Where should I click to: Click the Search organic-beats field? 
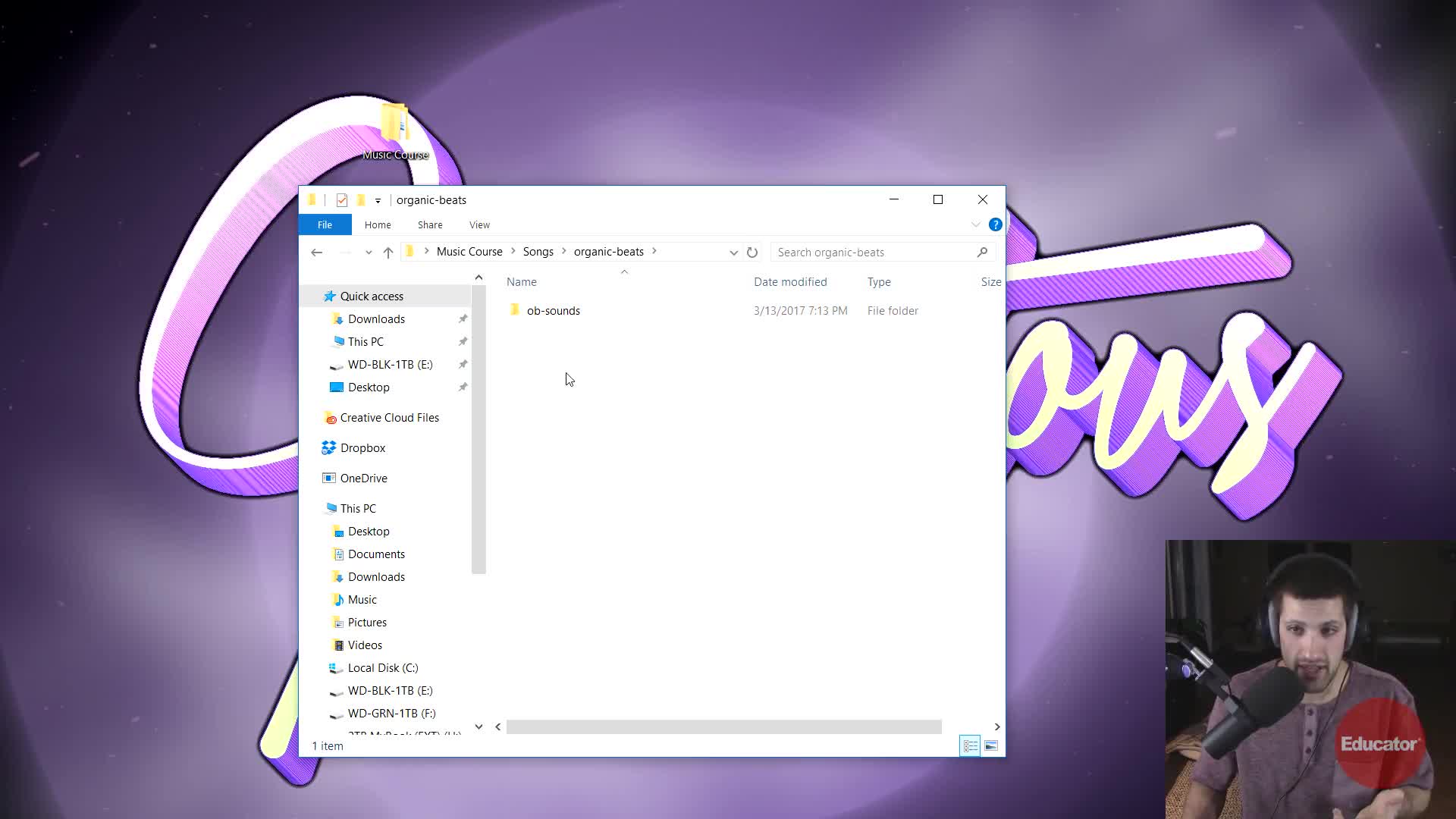tap(872, 253)
